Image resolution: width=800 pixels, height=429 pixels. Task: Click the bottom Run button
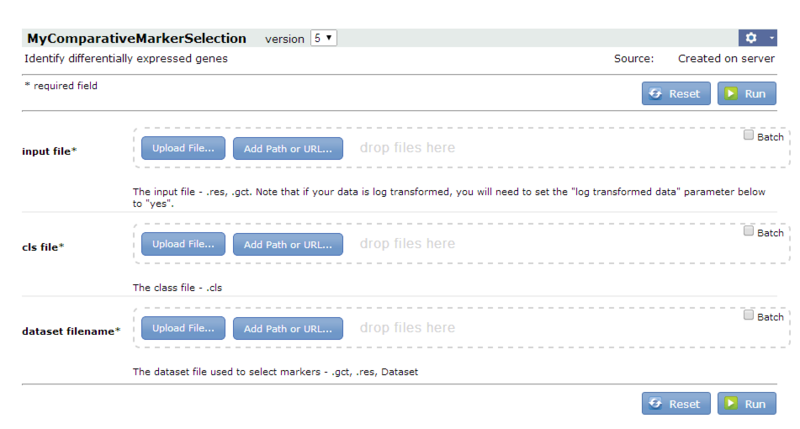coord(747,403)
